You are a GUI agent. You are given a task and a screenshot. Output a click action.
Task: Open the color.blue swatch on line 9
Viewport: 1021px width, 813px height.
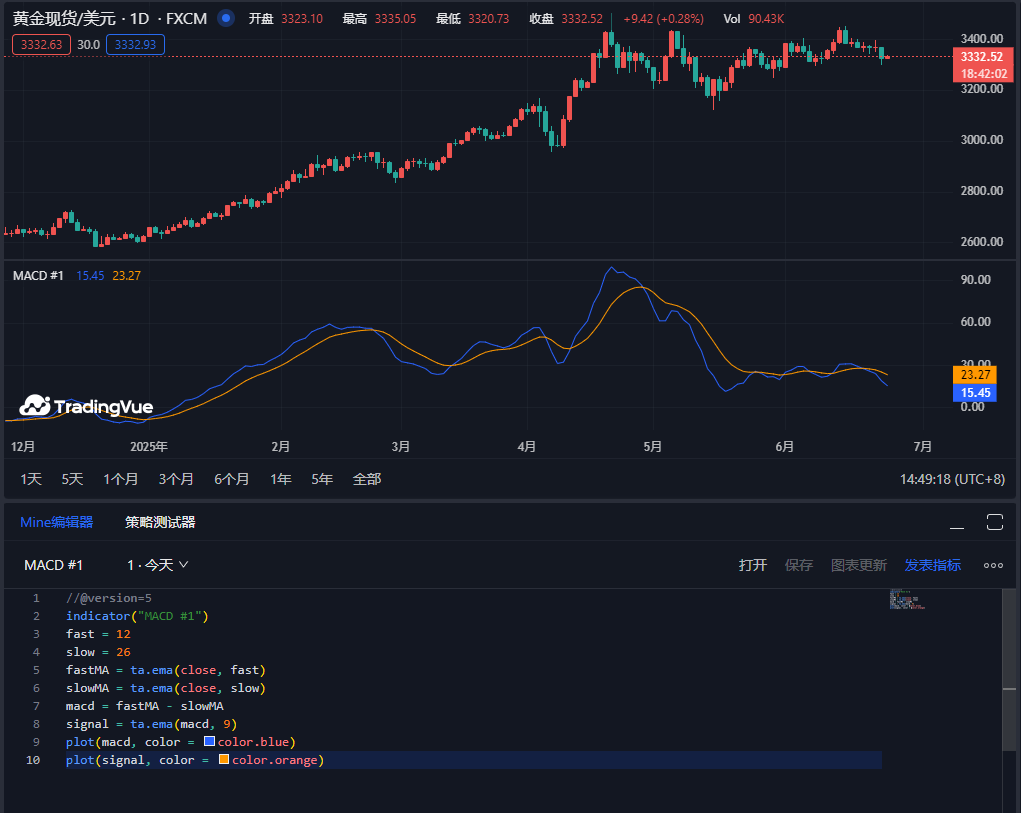click(x=209, y=742)
